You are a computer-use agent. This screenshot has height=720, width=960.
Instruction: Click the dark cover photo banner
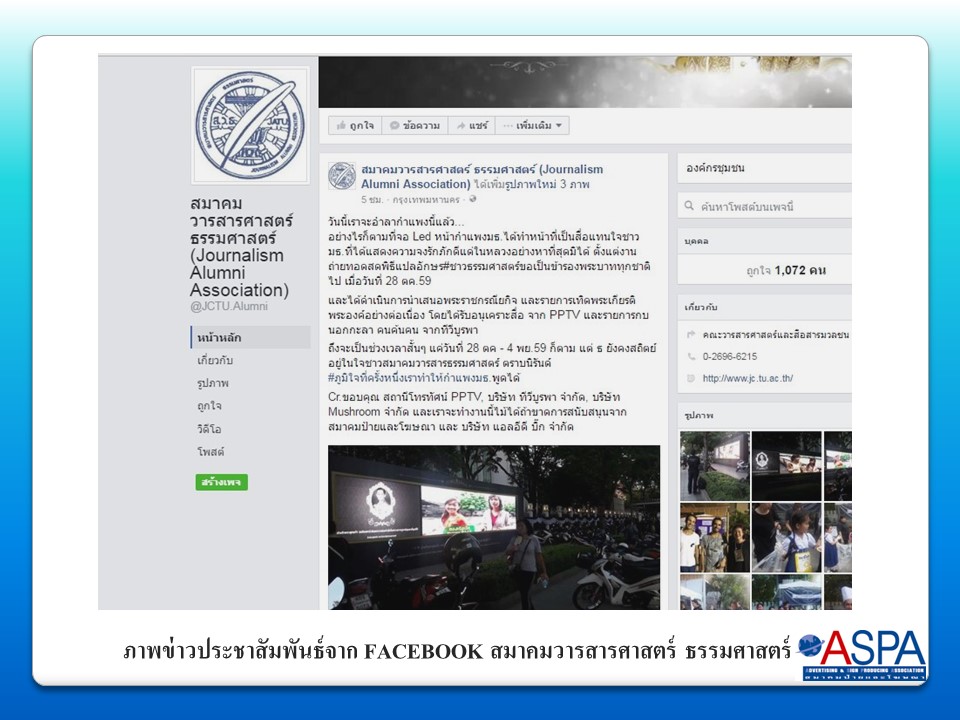[x=585, y=82]
